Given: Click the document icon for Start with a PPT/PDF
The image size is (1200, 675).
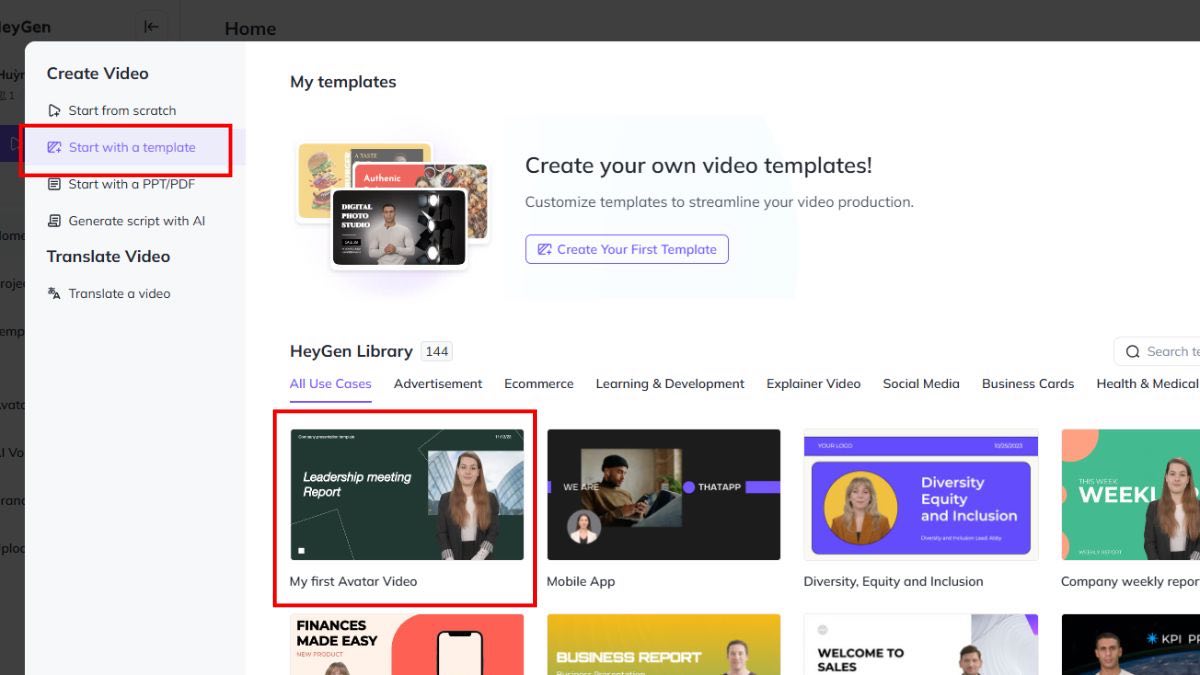Looking at the screenshot, I should coord(55,183).
